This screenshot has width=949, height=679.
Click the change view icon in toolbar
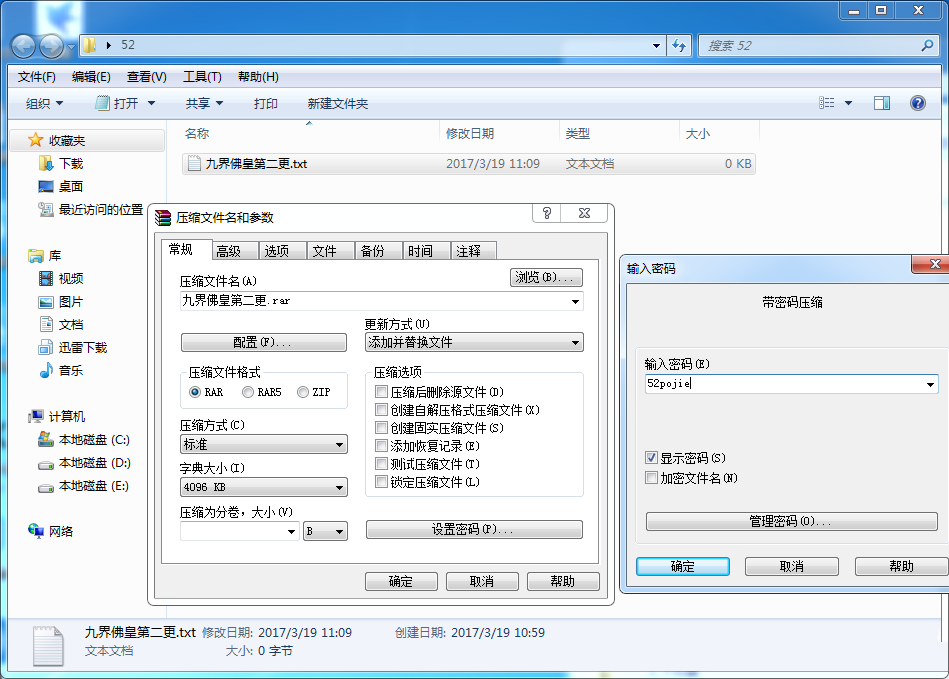pyautogui.click(x=827, y=103)
